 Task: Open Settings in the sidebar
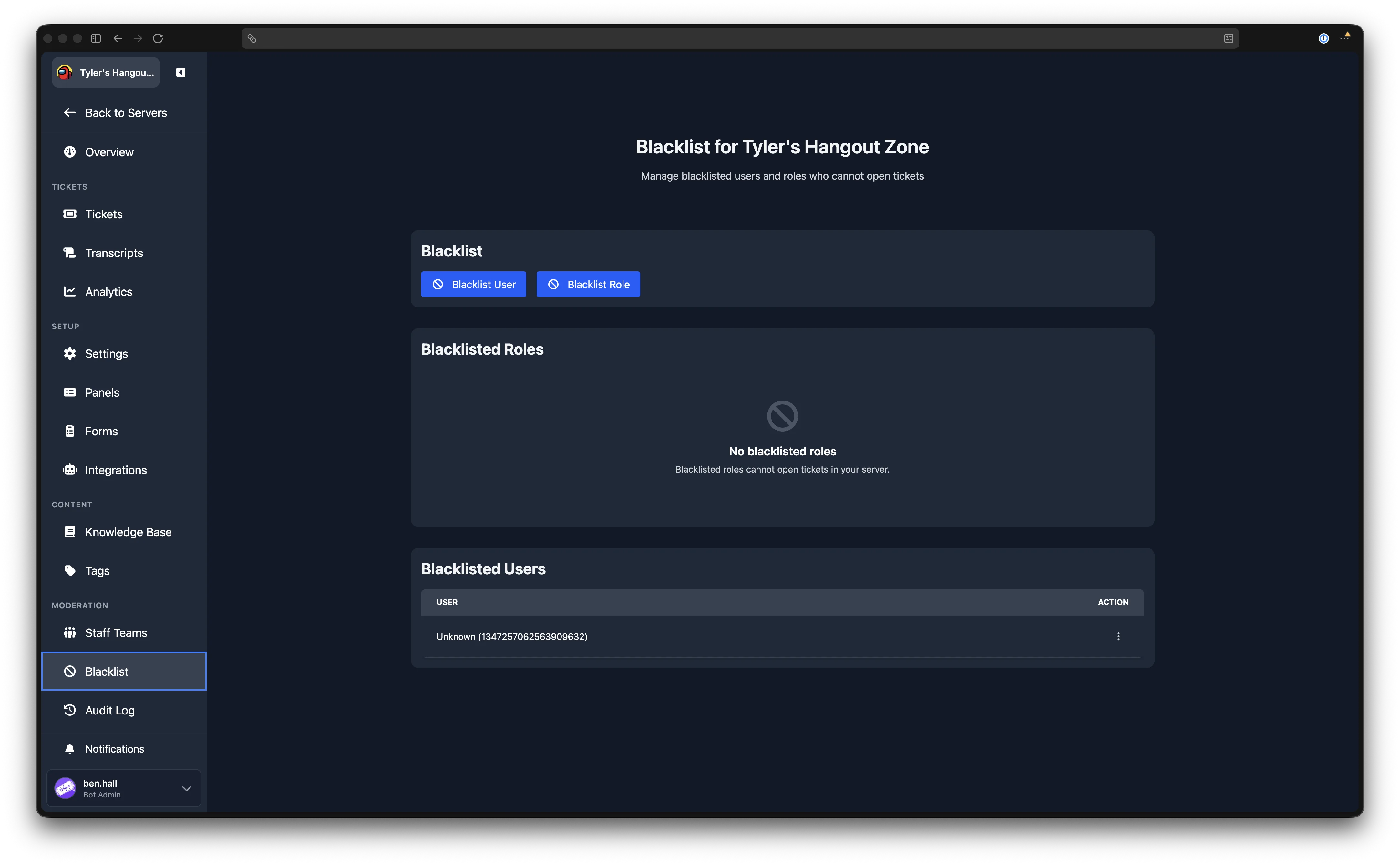[x=124, y=354]
